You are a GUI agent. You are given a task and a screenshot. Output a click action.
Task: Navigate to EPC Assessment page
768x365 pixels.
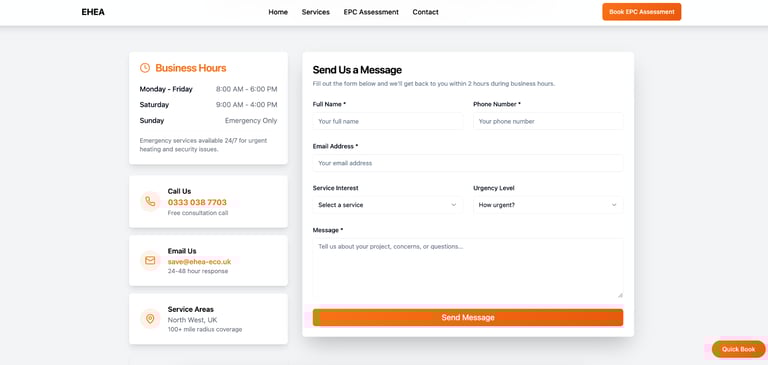point(371,12)
